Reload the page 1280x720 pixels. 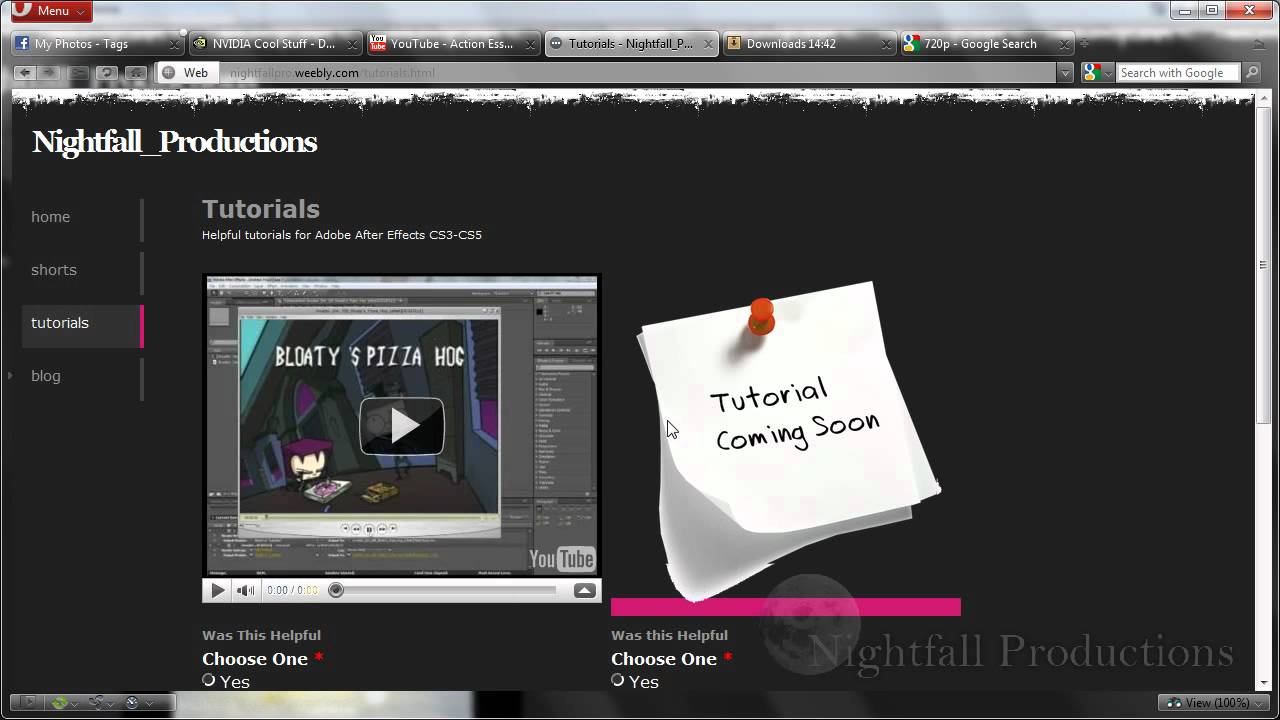tap(107, 73)
